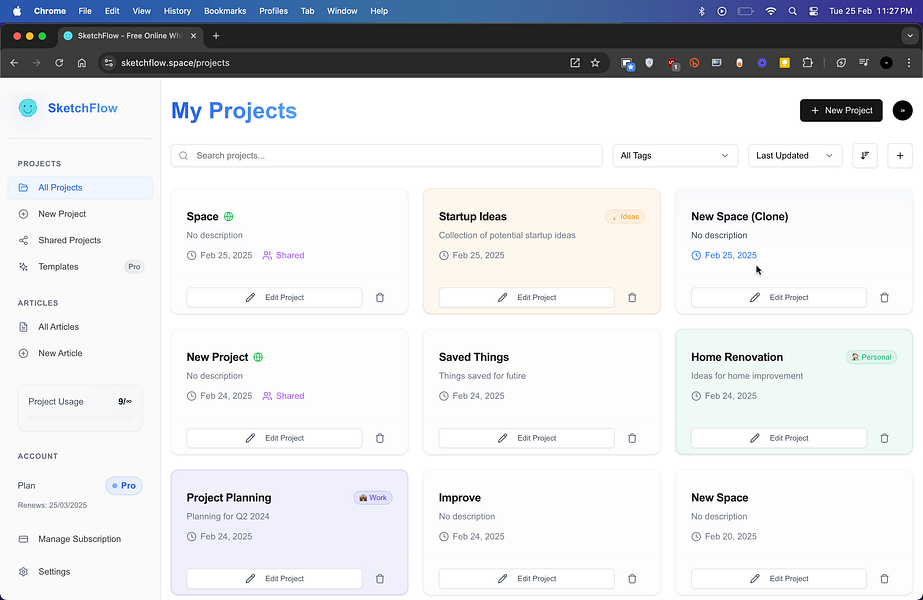Expand Chrome tab search chevron

pos(909,36)
